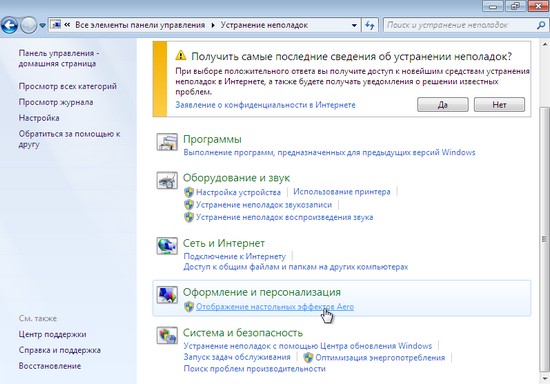
Task: Click the Оформление и персонализация category icon
Action: coord(167,295)
